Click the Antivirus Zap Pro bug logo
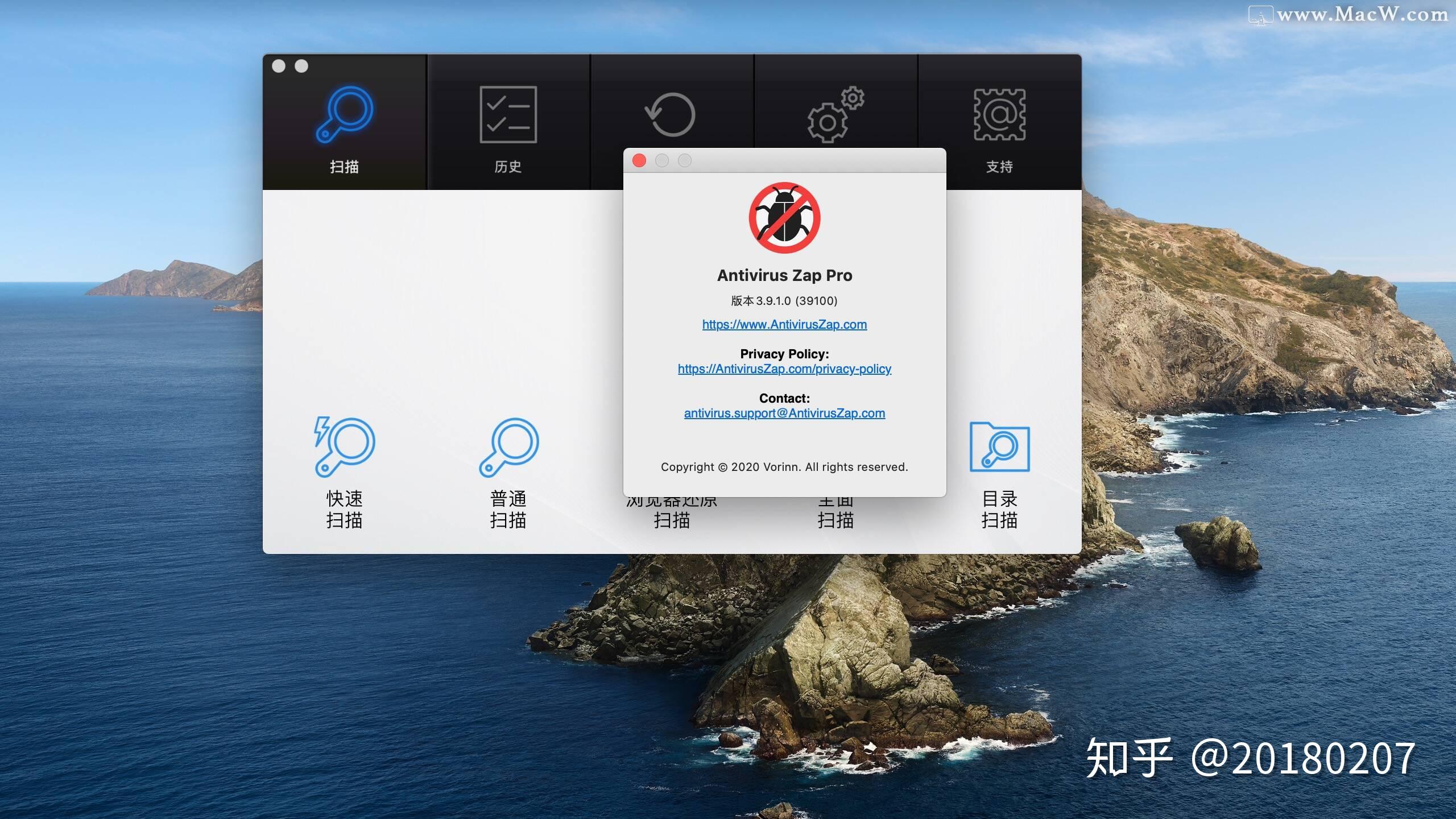Viewport: 1456px width, 819px height. click(x=784, y=217)
